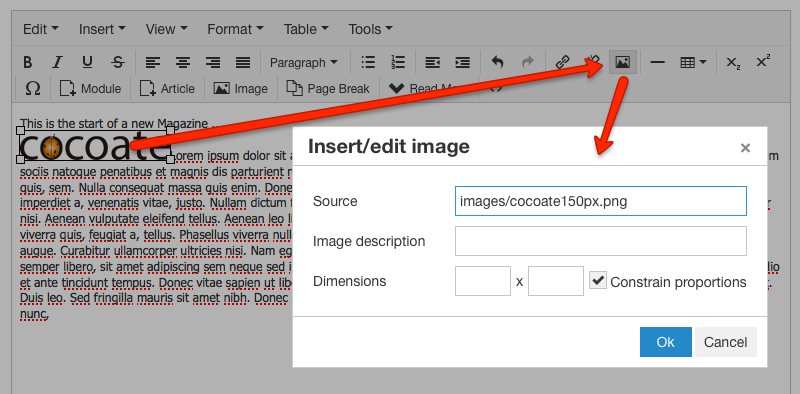
Task: Insert a bullet list
Action: (x=368, y=63)
